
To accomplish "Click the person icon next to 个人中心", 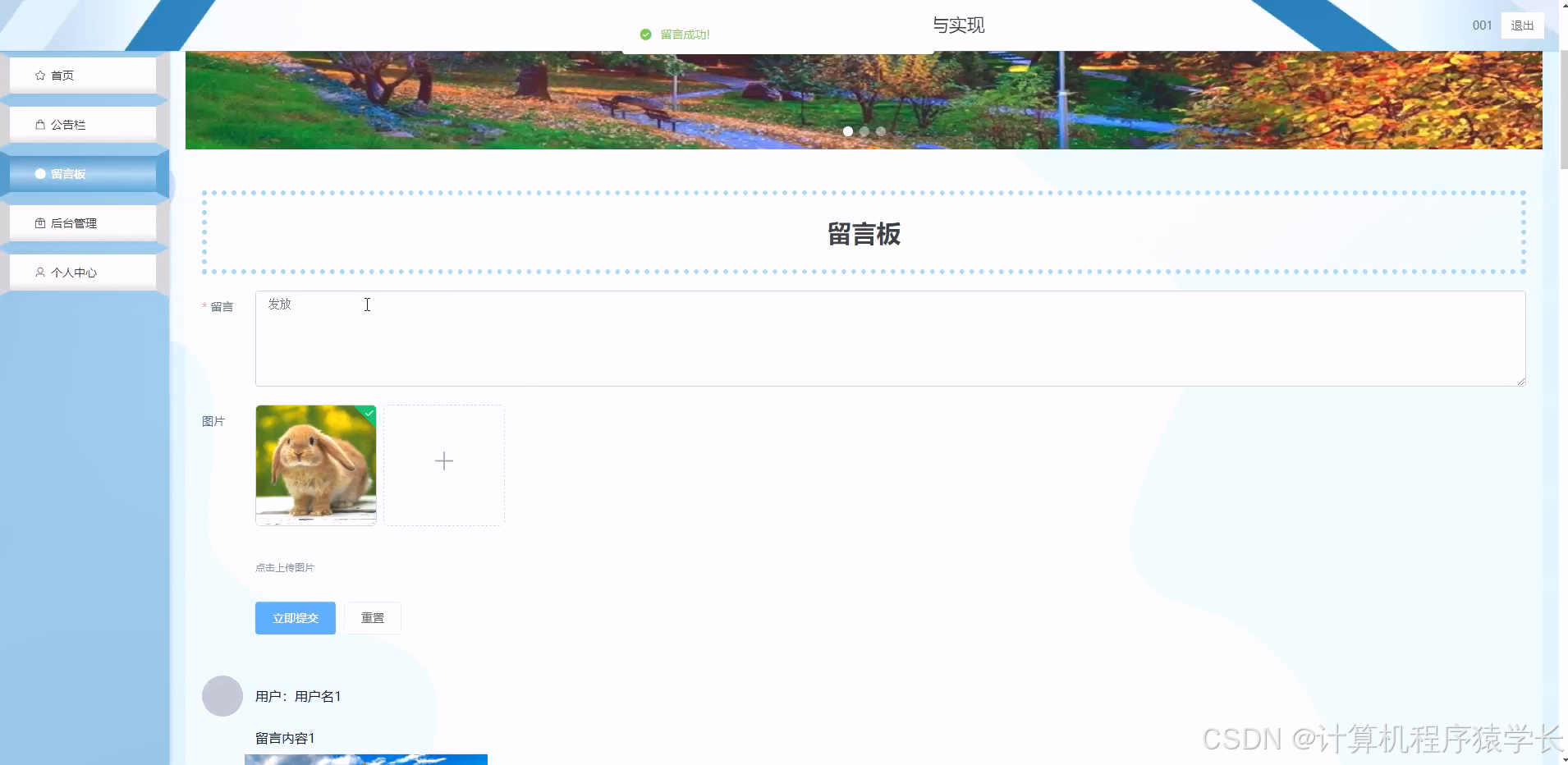I will point(39,272).
